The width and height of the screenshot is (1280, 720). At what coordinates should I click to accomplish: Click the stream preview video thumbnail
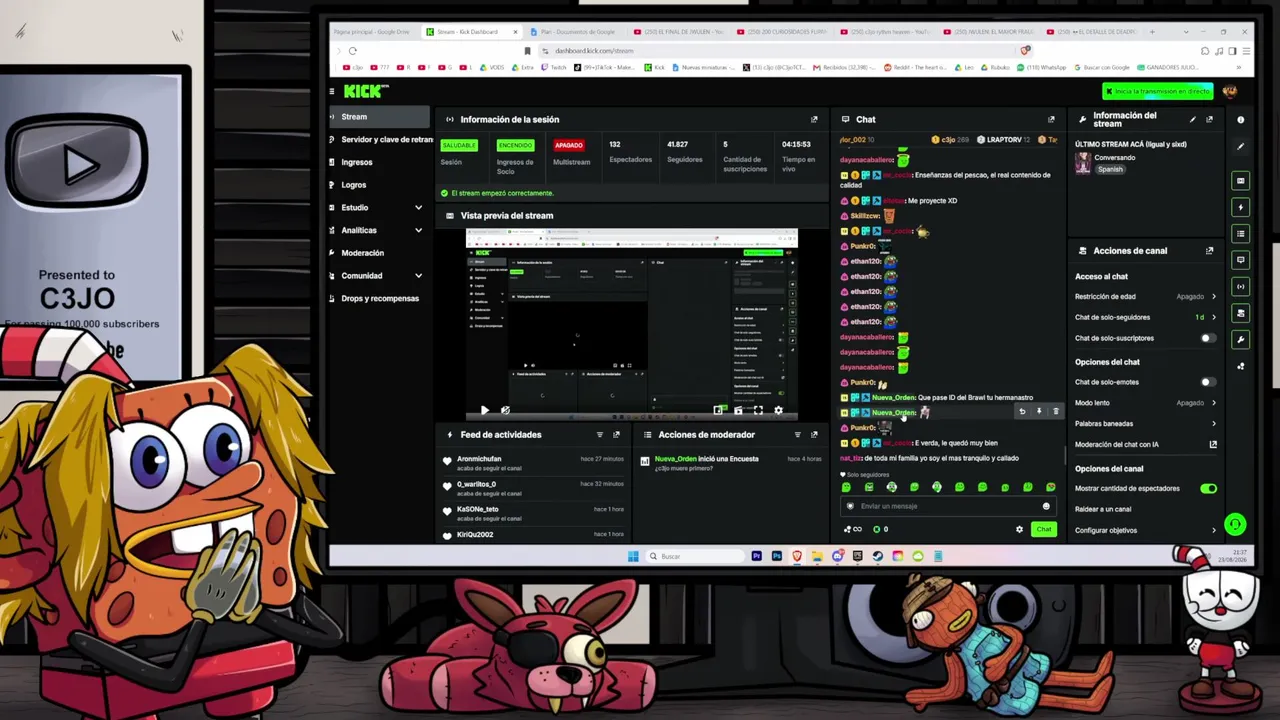click(x=631, y=324)
